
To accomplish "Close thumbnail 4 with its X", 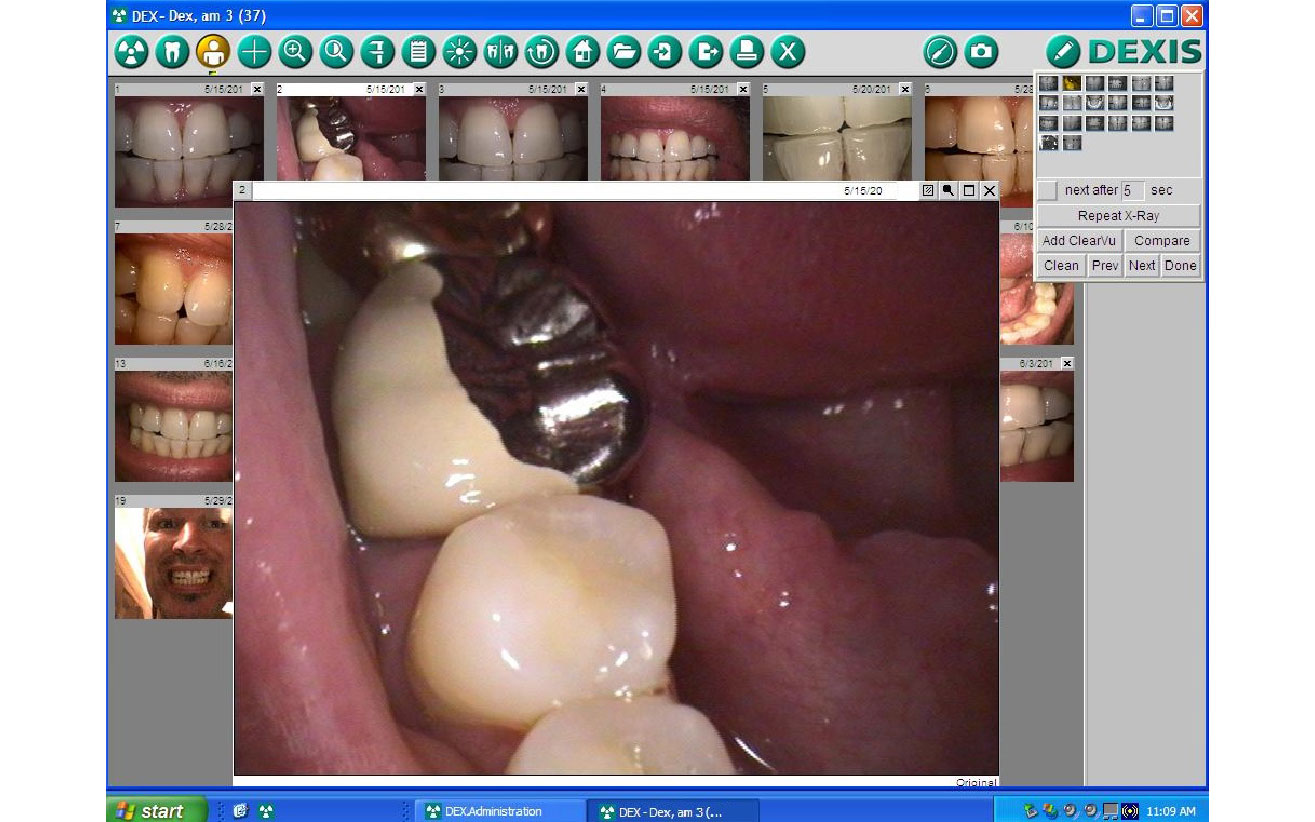I will [x=743, y=89].
